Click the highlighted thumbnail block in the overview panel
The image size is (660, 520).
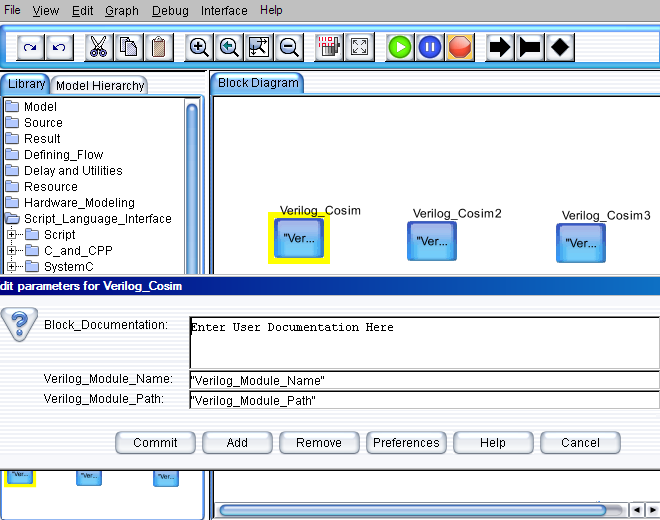[20, 477]
